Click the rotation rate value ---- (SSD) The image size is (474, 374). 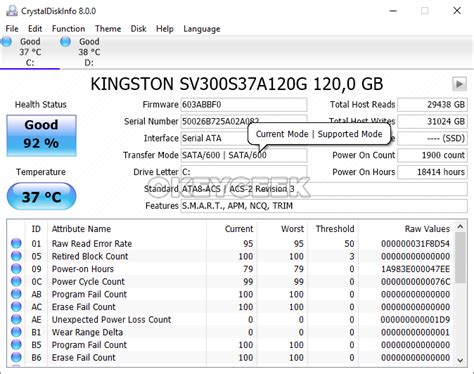click(432, 138)
